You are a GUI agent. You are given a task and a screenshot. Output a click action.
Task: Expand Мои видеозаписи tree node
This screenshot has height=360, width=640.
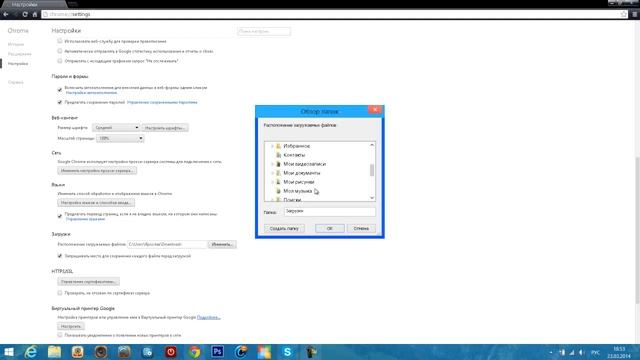pos(272,164)
